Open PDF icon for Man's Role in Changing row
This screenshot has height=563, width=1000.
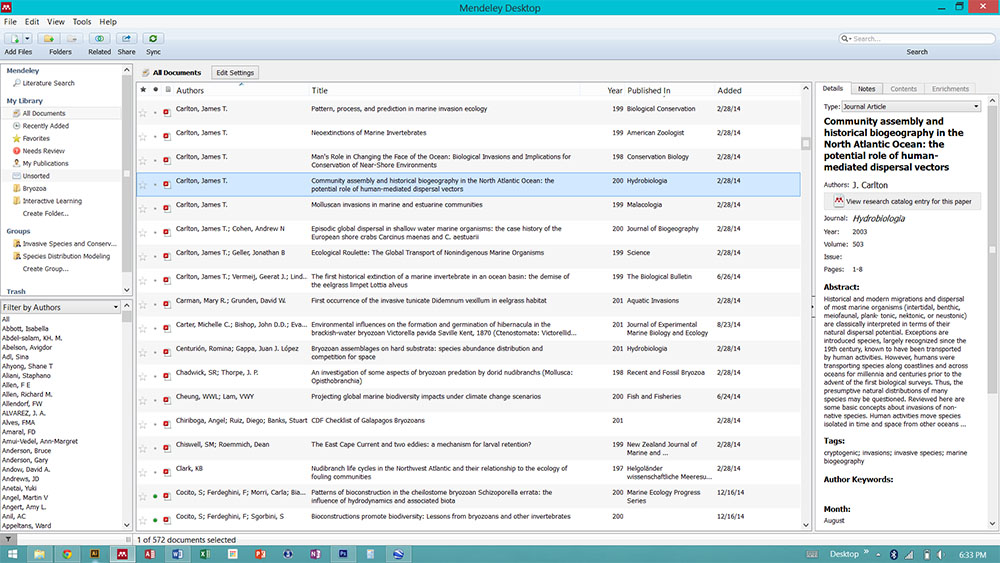click(x=166, y=161)
